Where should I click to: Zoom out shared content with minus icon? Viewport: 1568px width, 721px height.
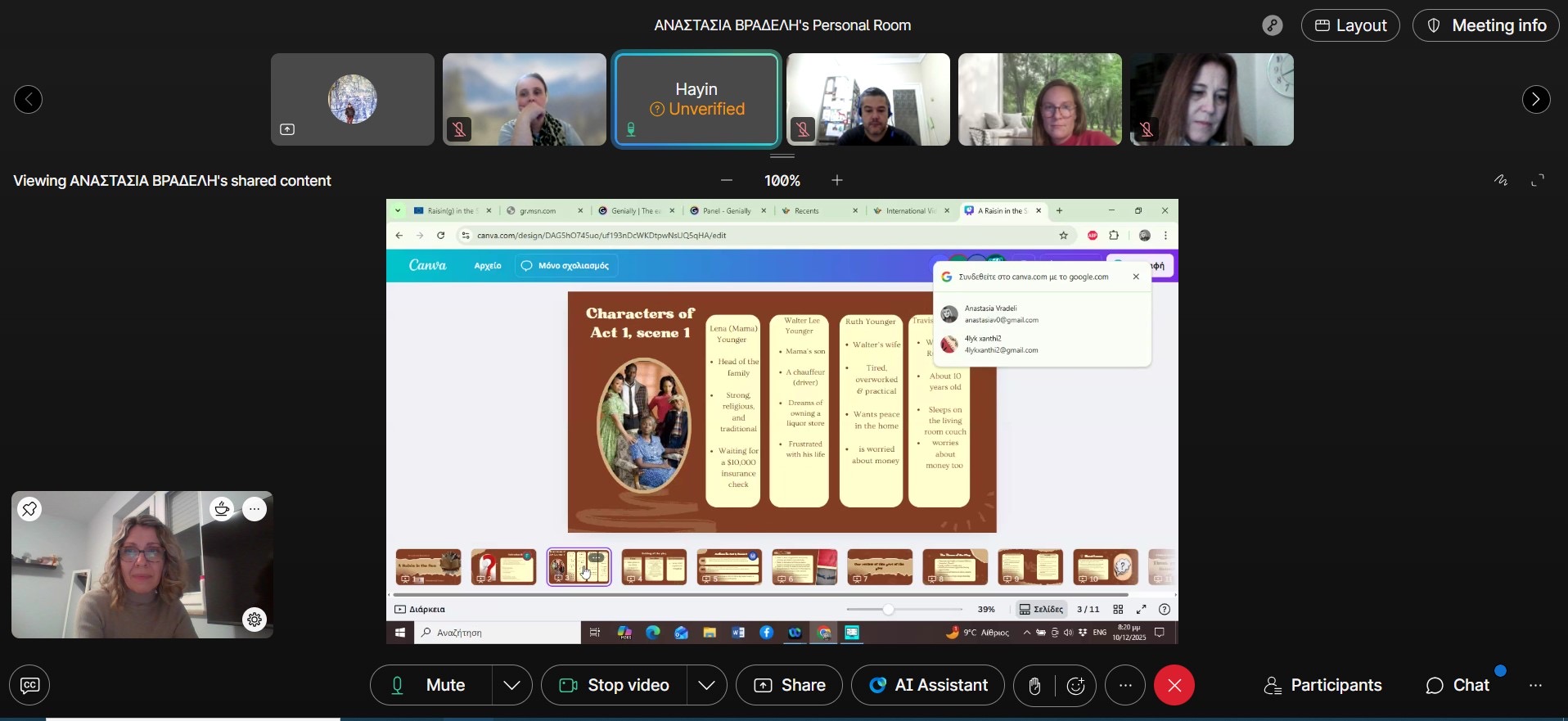pos(727,180)
